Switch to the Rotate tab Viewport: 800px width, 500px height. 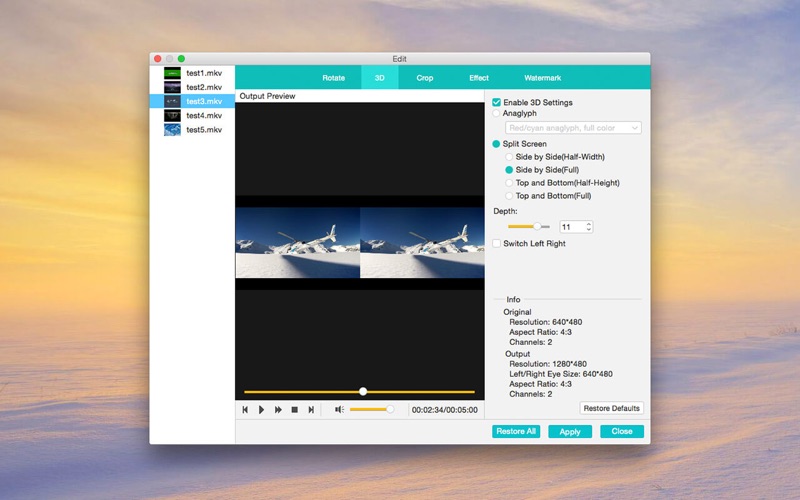click(334, 78)
